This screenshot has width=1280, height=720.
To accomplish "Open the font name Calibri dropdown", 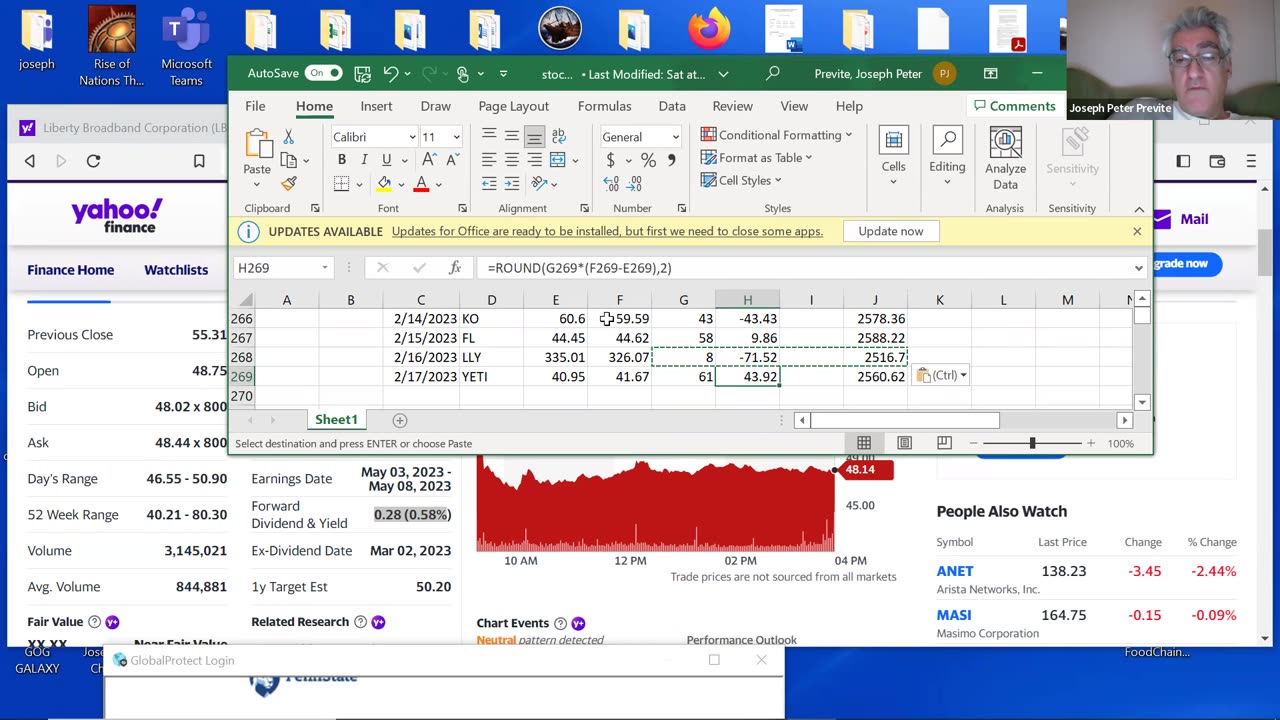I will [412, 137].
